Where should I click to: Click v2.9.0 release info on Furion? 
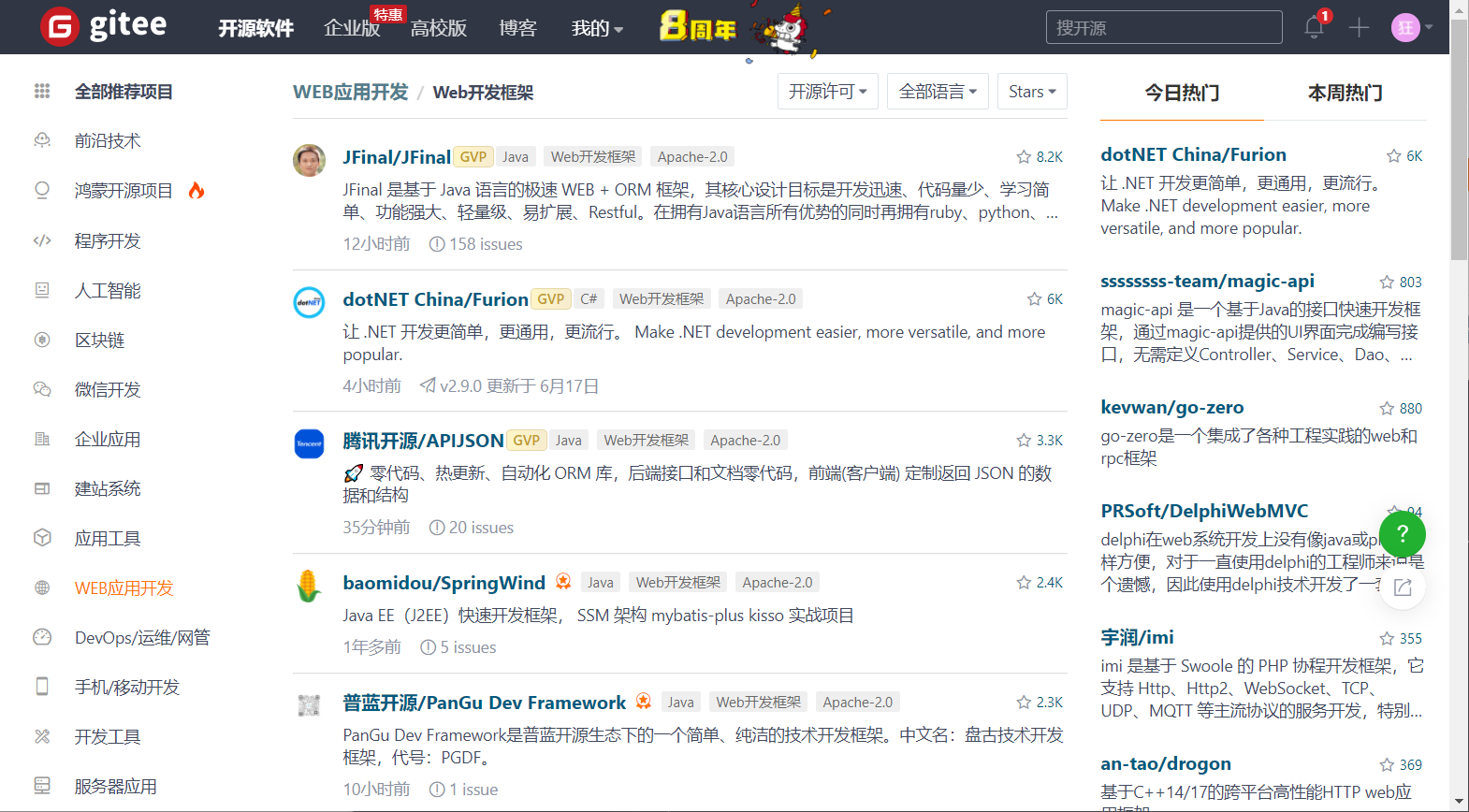509,386
